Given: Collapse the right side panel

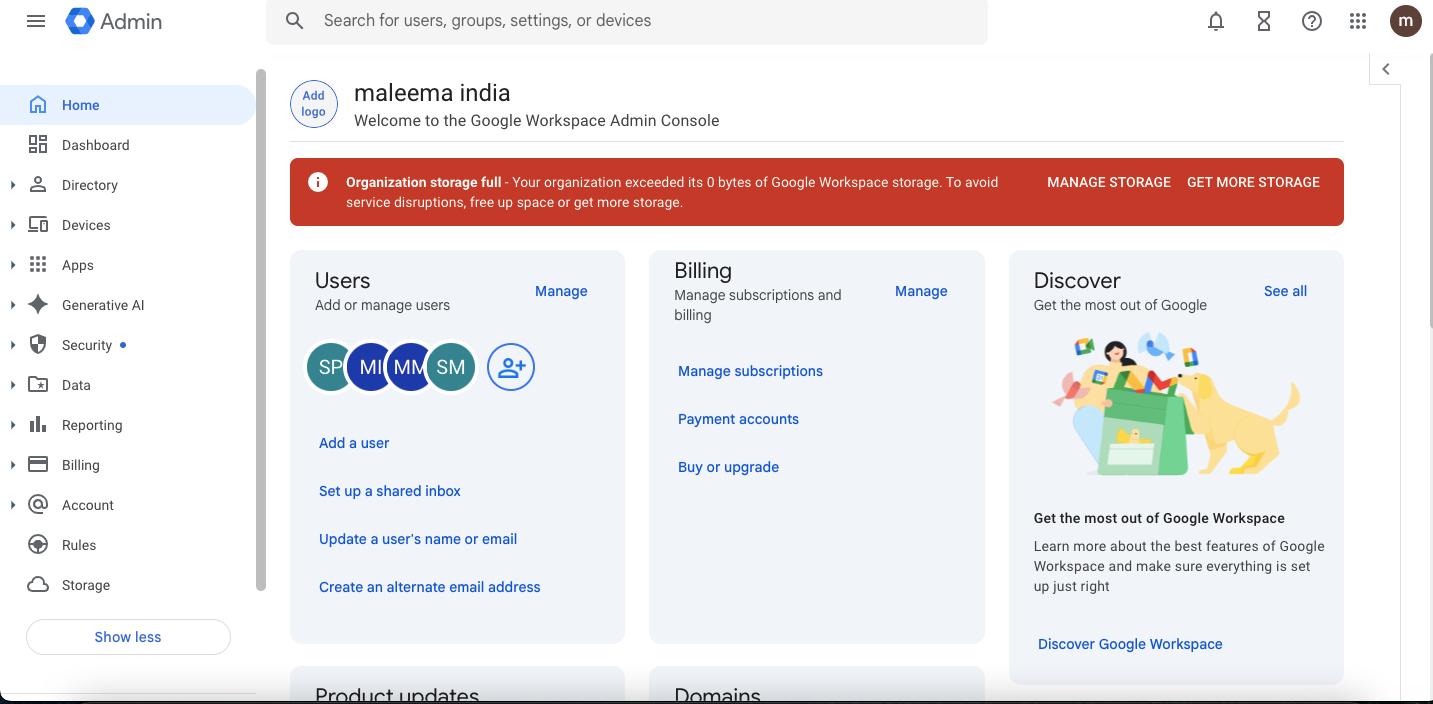Looking at the screenshot, I should click(x=1386, y=69).
